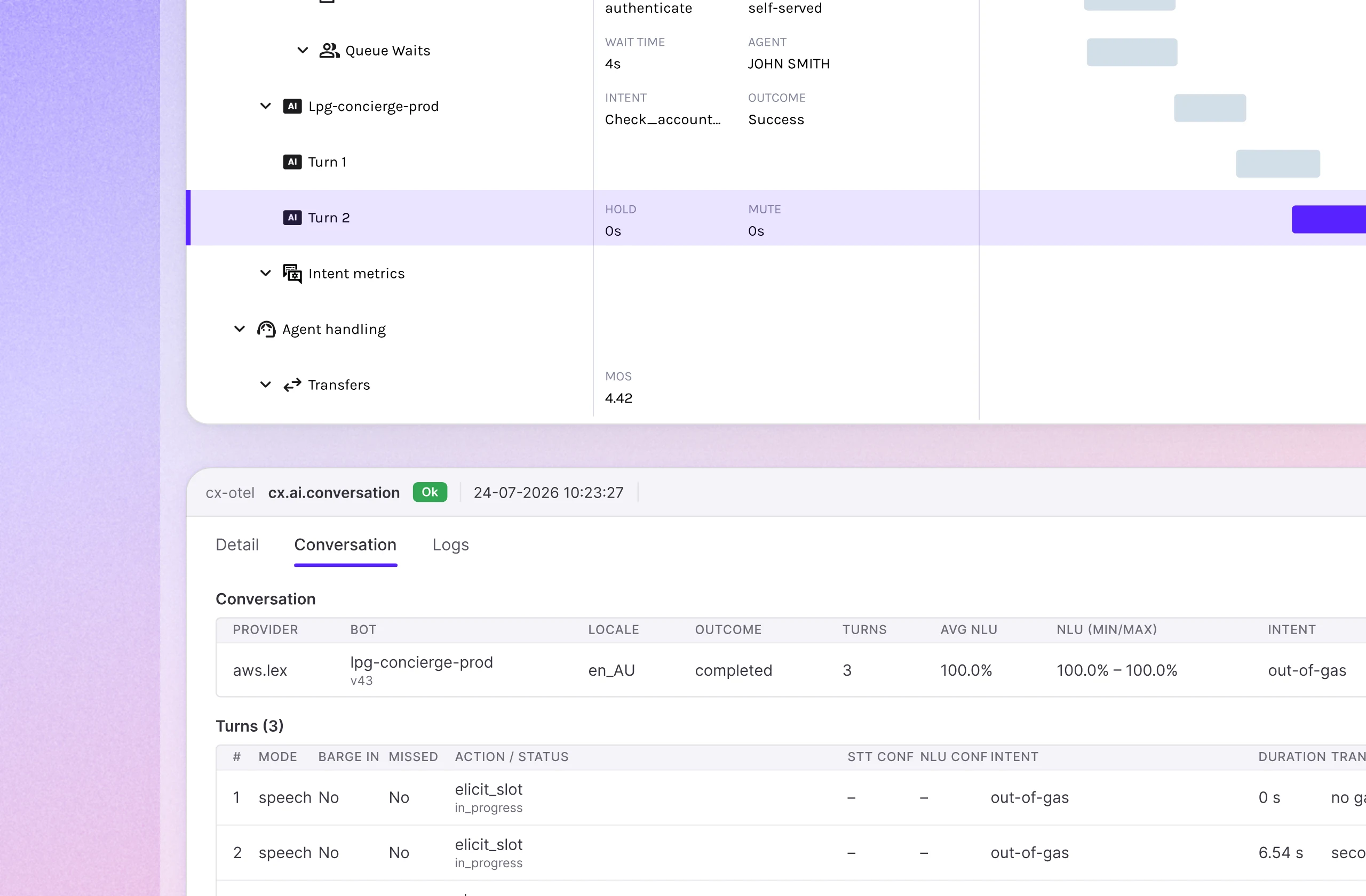This screenshot has height=896, width=1366.
Task: Click the Transfers arrows icon
Action: [x=292, y=385]
